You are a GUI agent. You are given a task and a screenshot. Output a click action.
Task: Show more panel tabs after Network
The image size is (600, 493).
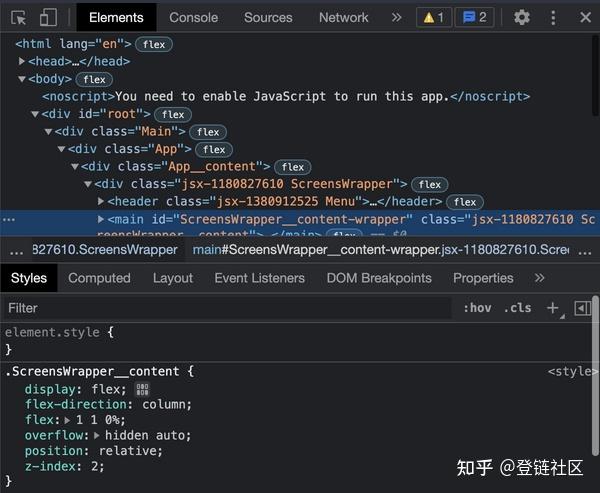pos(397,18)
